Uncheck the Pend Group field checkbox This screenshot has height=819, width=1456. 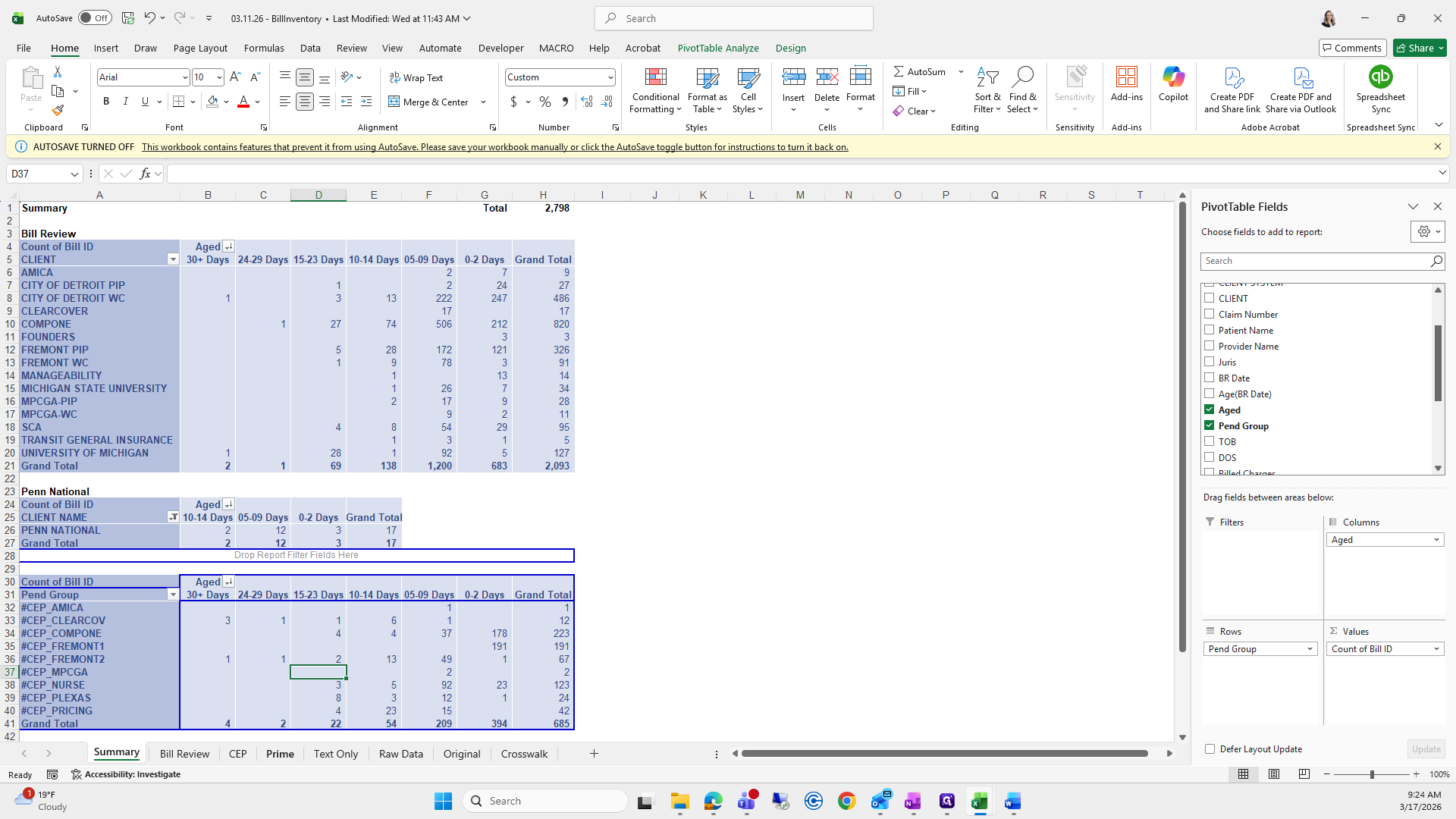pos(1210,425)
